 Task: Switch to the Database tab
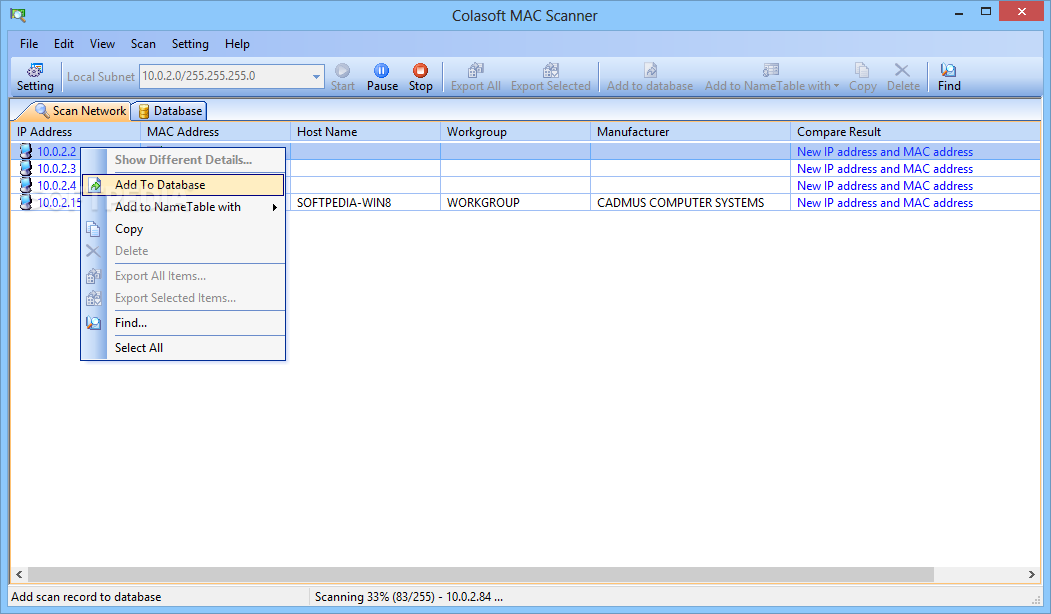coord(170,111)
